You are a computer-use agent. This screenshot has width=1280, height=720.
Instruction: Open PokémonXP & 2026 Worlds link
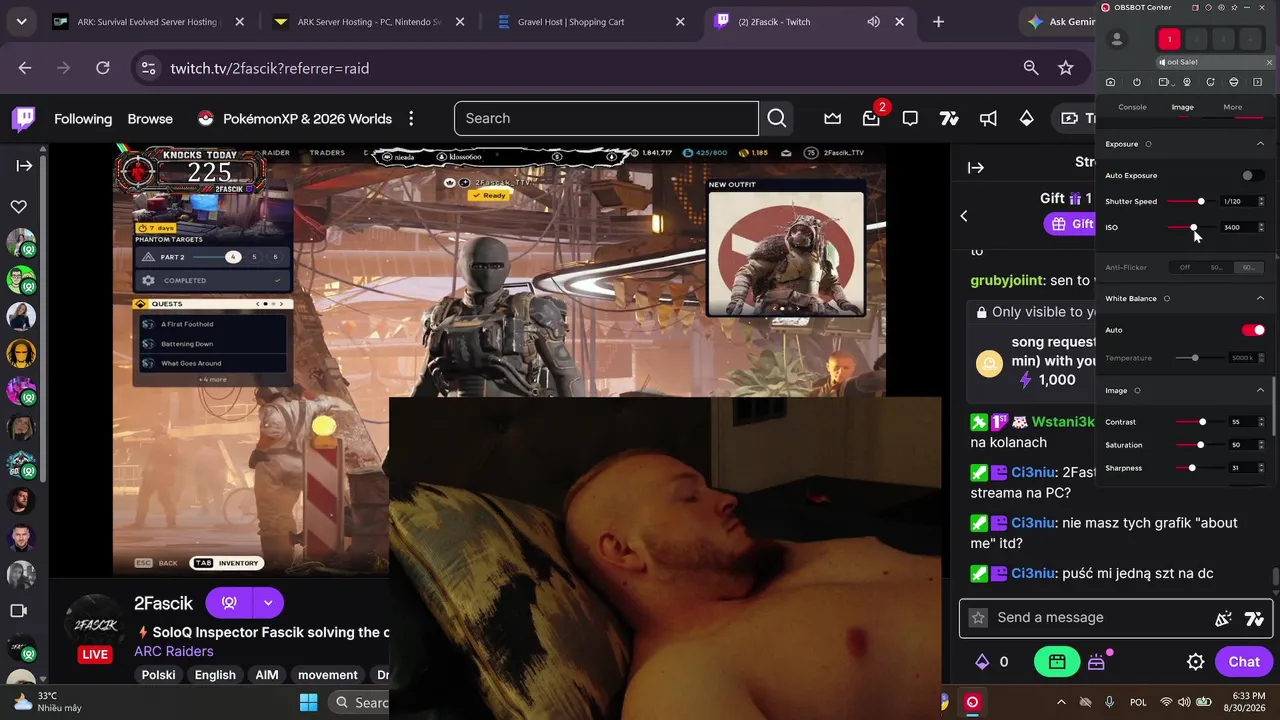[295, 119]
